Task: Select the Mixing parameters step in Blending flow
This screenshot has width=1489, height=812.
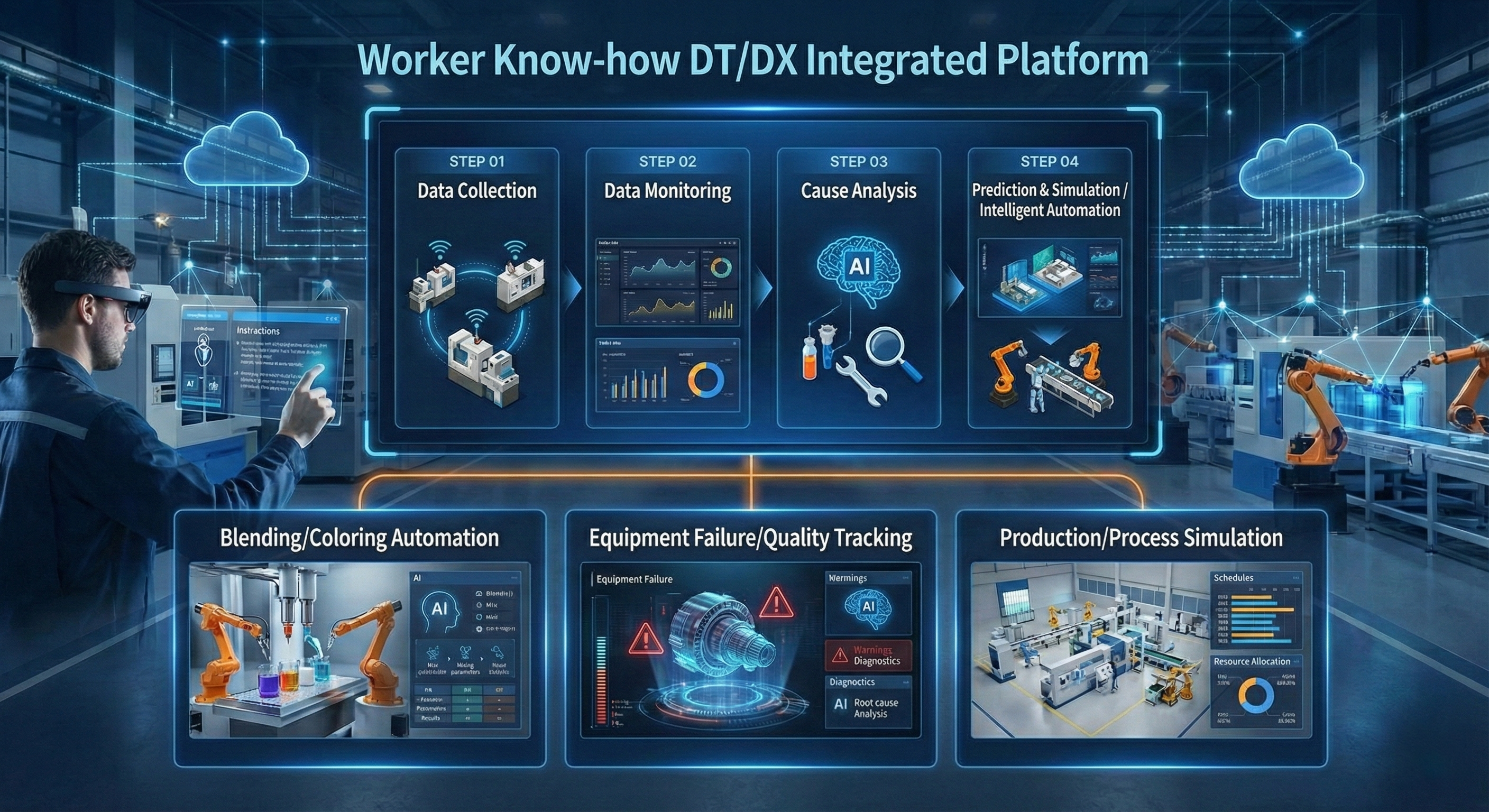Action: click(x=465, y=661)
